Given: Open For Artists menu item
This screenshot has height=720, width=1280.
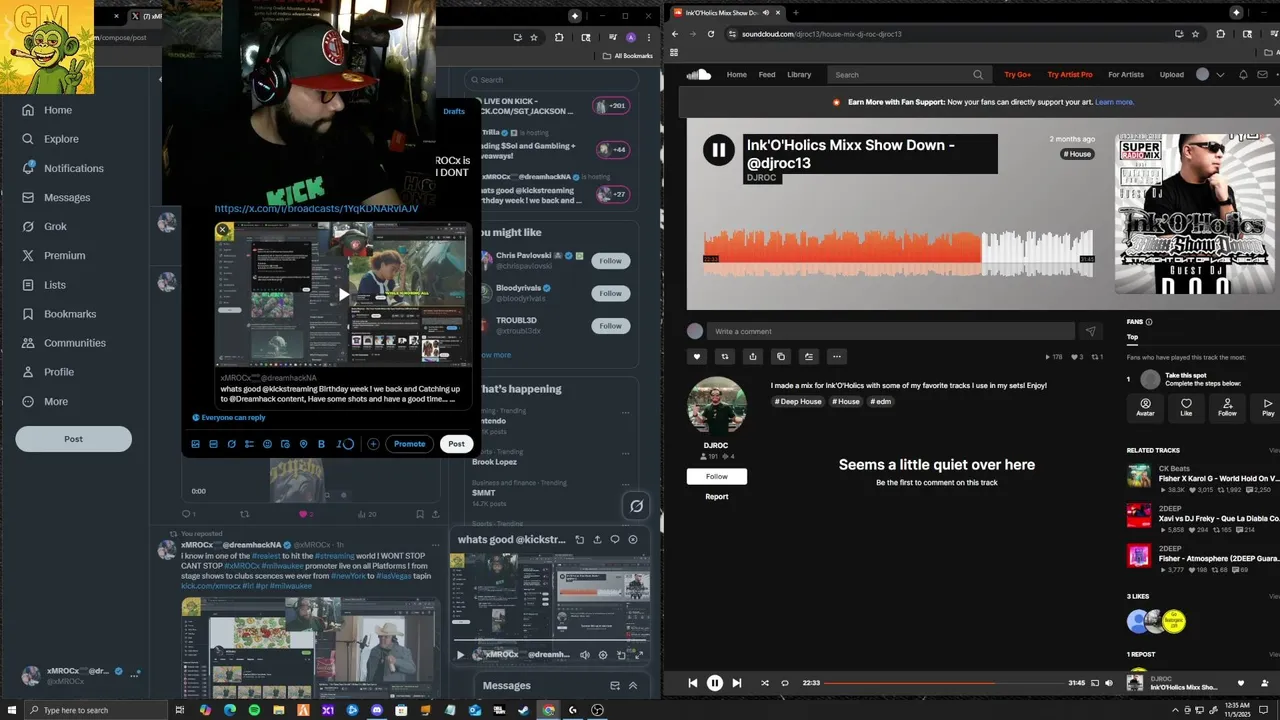Looking at the screenshot, I should pyautogui.click(x=1126, y=75).
